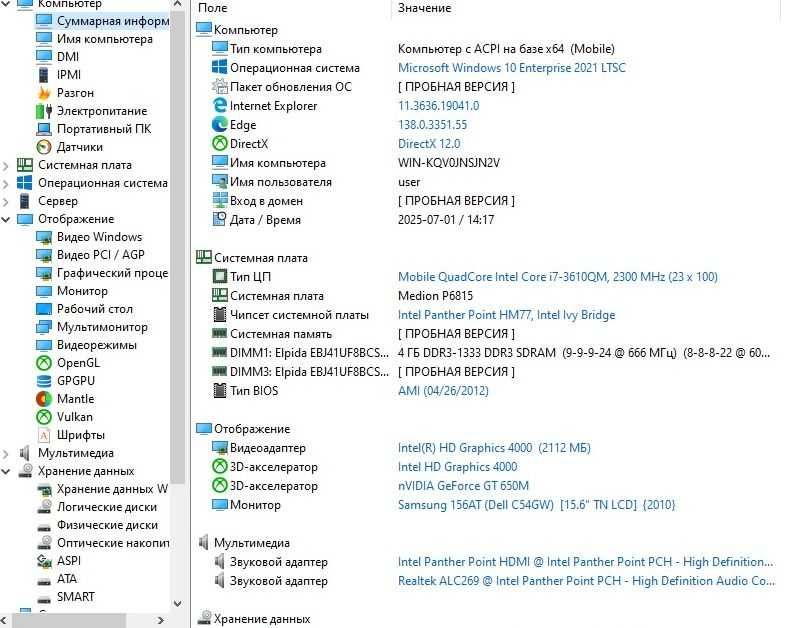The width and height of the screenshot is (797, 628).
Task: Open the Датчики gauge icon
Action: click(44, 147)
